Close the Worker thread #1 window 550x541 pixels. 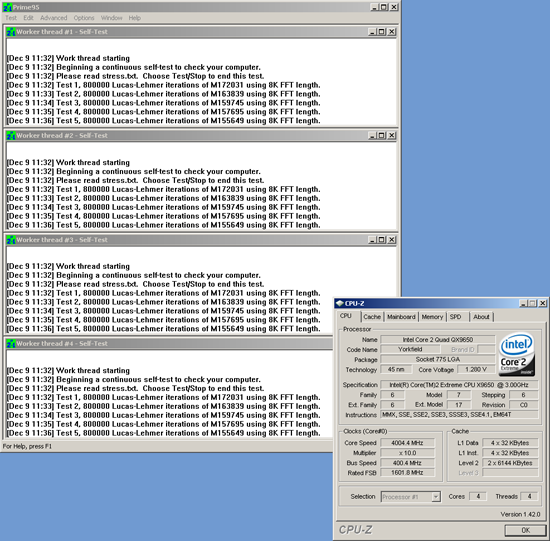[x=392, y=32]
